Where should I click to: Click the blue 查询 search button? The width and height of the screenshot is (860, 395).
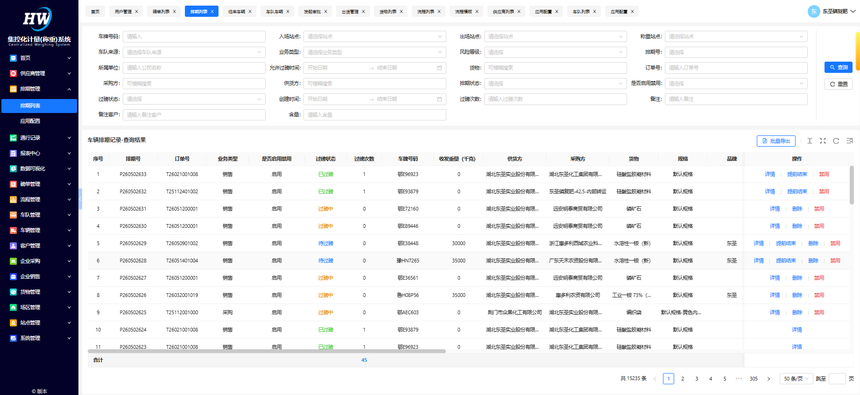838,67
